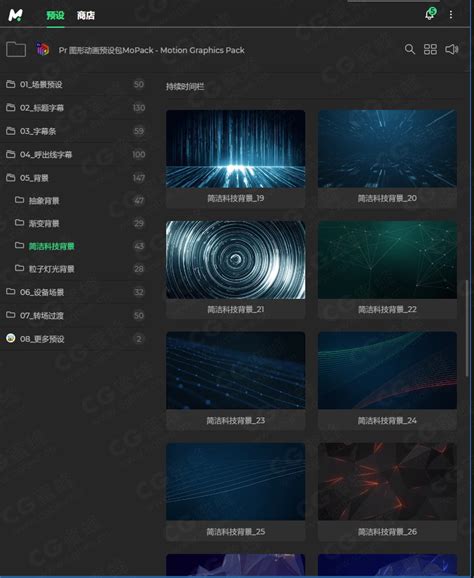Click the 43 count beside 简洁科技背景
Screen dimensions: 474x578
[139, 246]
